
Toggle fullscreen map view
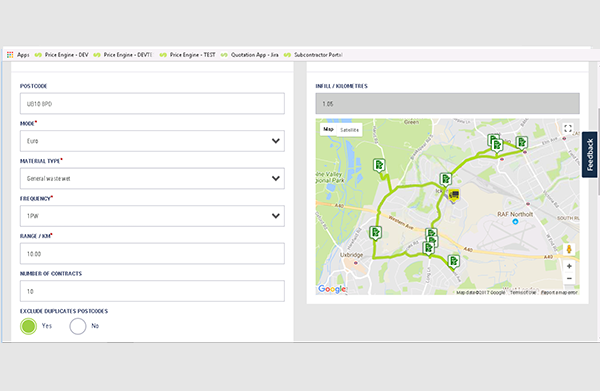568,129
